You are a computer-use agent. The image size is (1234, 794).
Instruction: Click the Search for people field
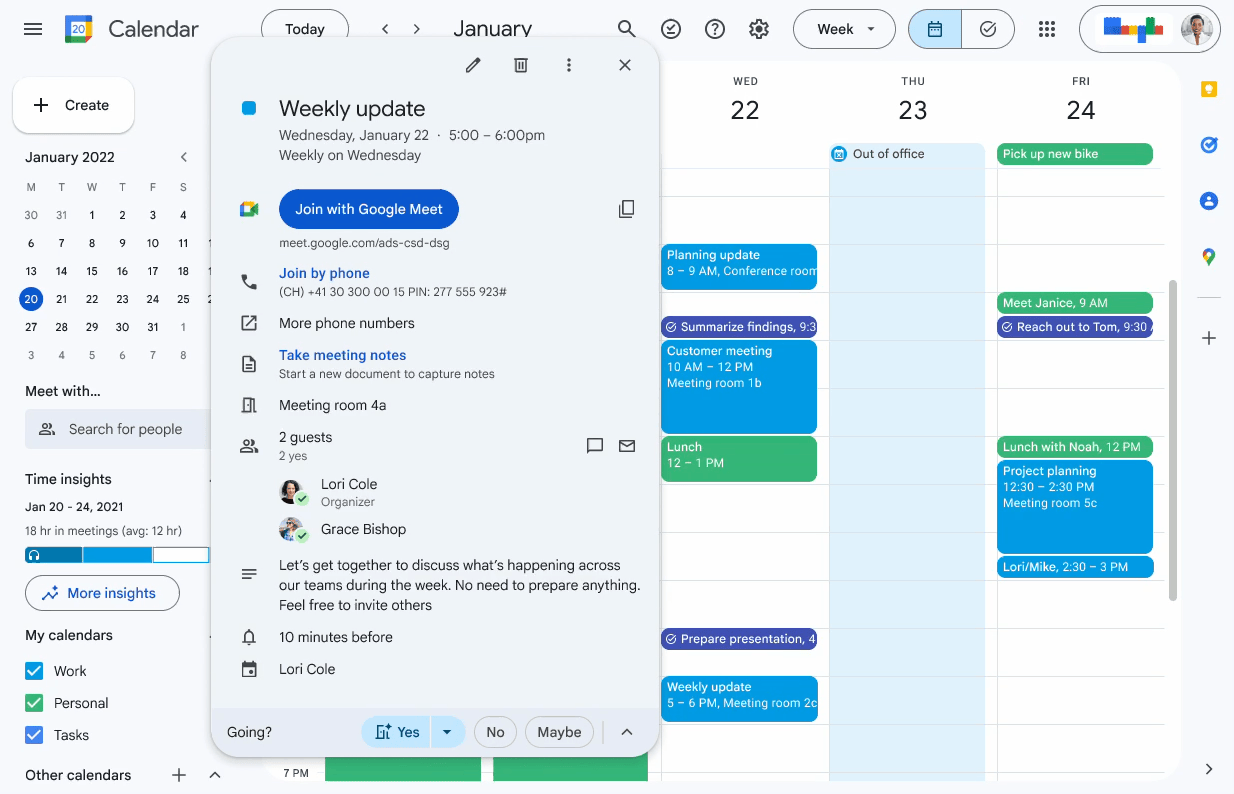coord(125,429)
